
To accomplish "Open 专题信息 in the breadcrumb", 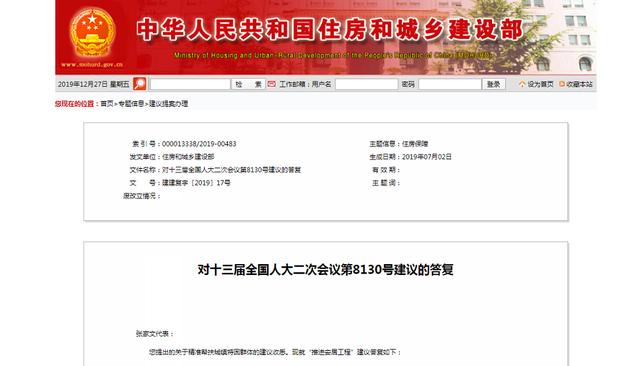I will point(131,104).
